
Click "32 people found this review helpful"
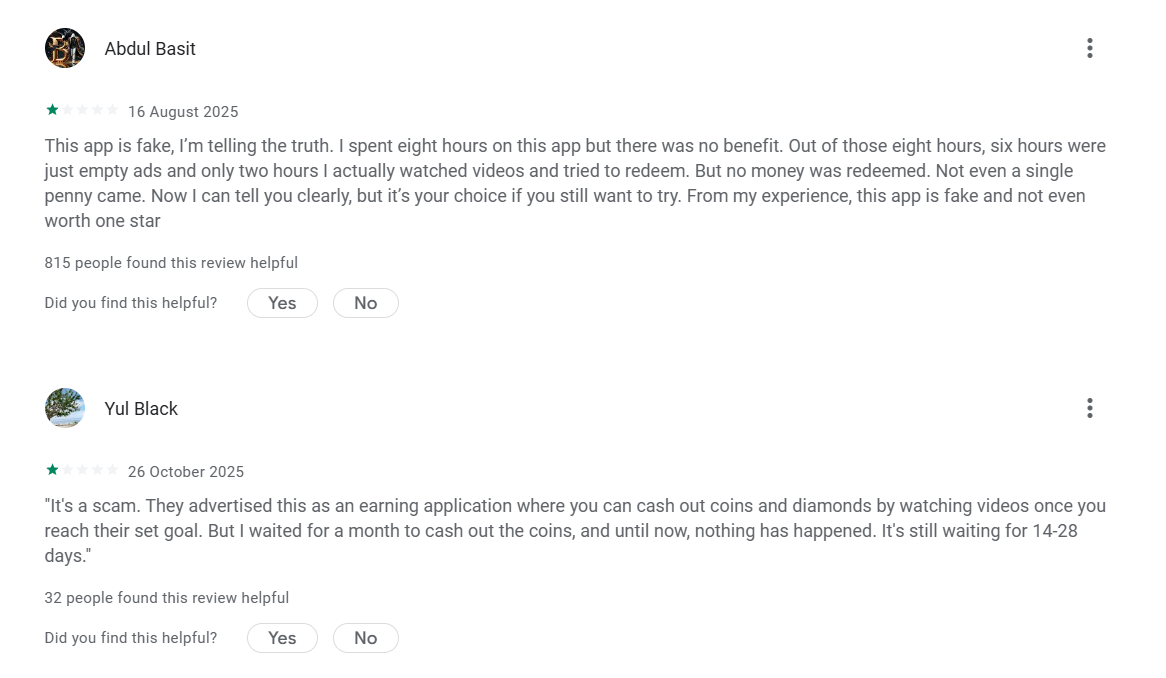click(x=167, y=598)
